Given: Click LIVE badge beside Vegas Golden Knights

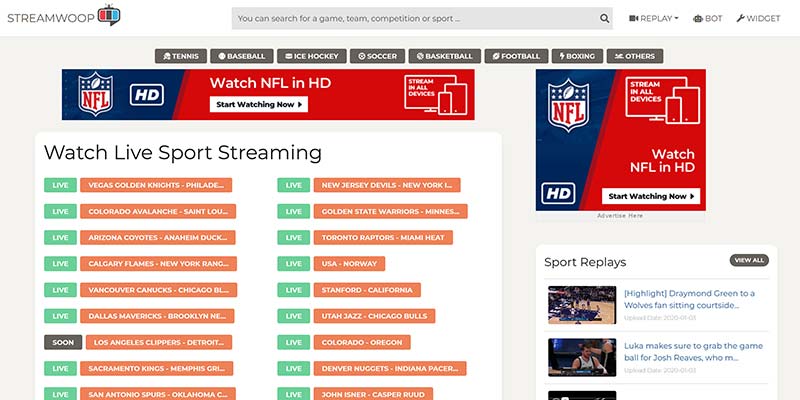Looking at the screenshot, I should pos(60,185).
